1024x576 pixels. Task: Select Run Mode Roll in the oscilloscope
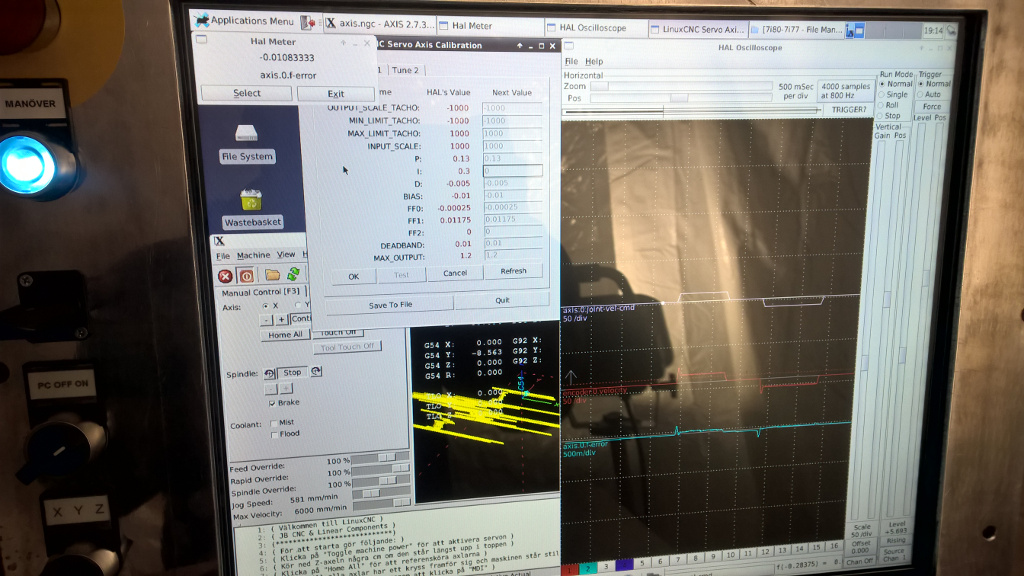coord(882,105)
